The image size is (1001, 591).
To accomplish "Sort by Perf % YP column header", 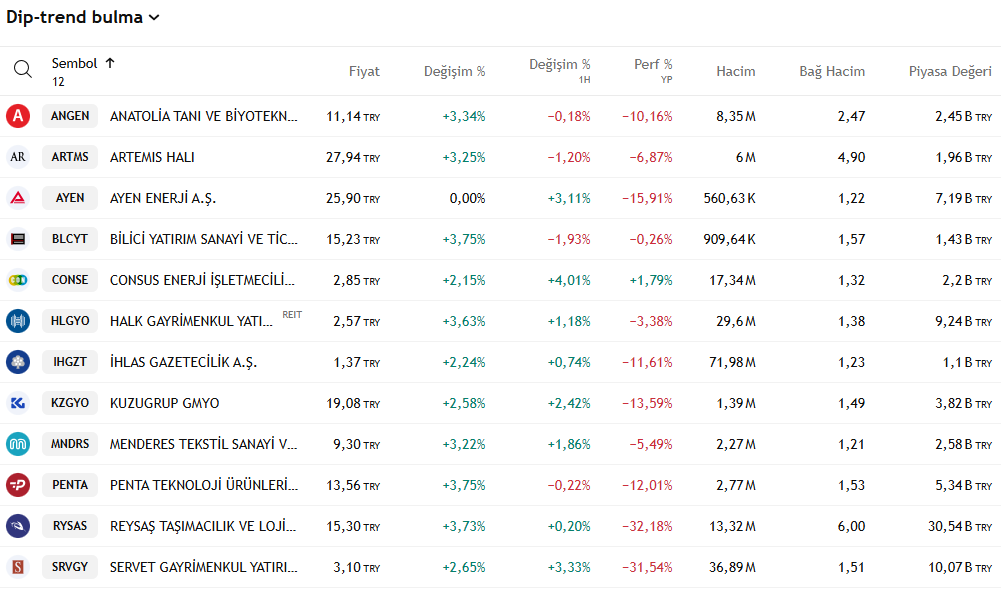I will pyautogui.click(x=653, y=71).
